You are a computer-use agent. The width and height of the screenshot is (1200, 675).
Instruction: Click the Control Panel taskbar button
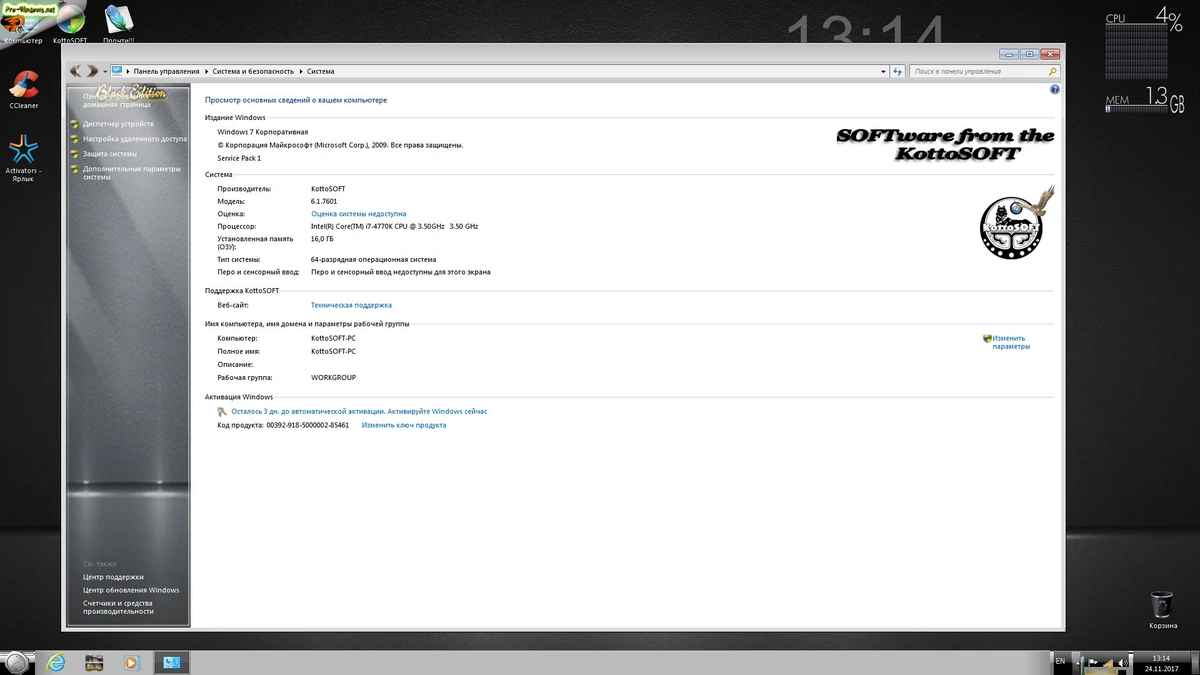coord(172,662)
